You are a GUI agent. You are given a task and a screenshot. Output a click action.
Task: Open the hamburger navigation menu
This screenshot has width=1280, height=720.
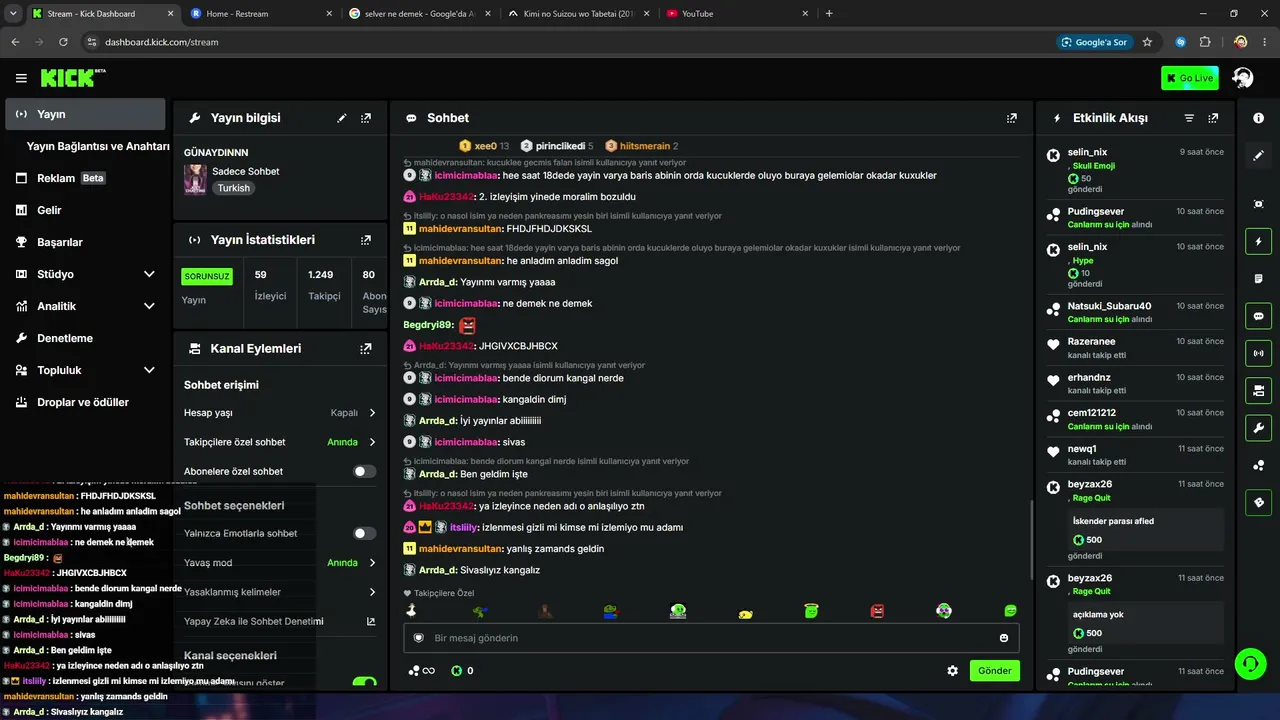click(21, 78)
